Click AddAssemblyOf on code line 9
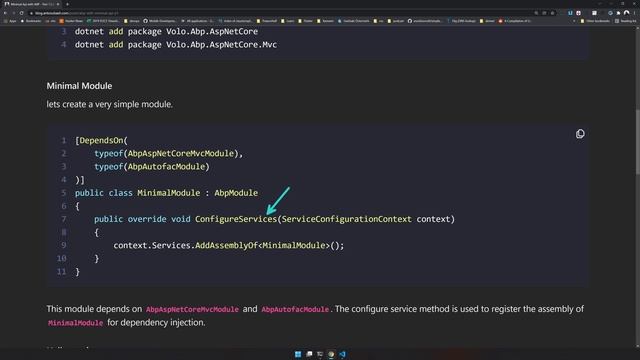This screenshot has width=640, height=360. [227, 245]
